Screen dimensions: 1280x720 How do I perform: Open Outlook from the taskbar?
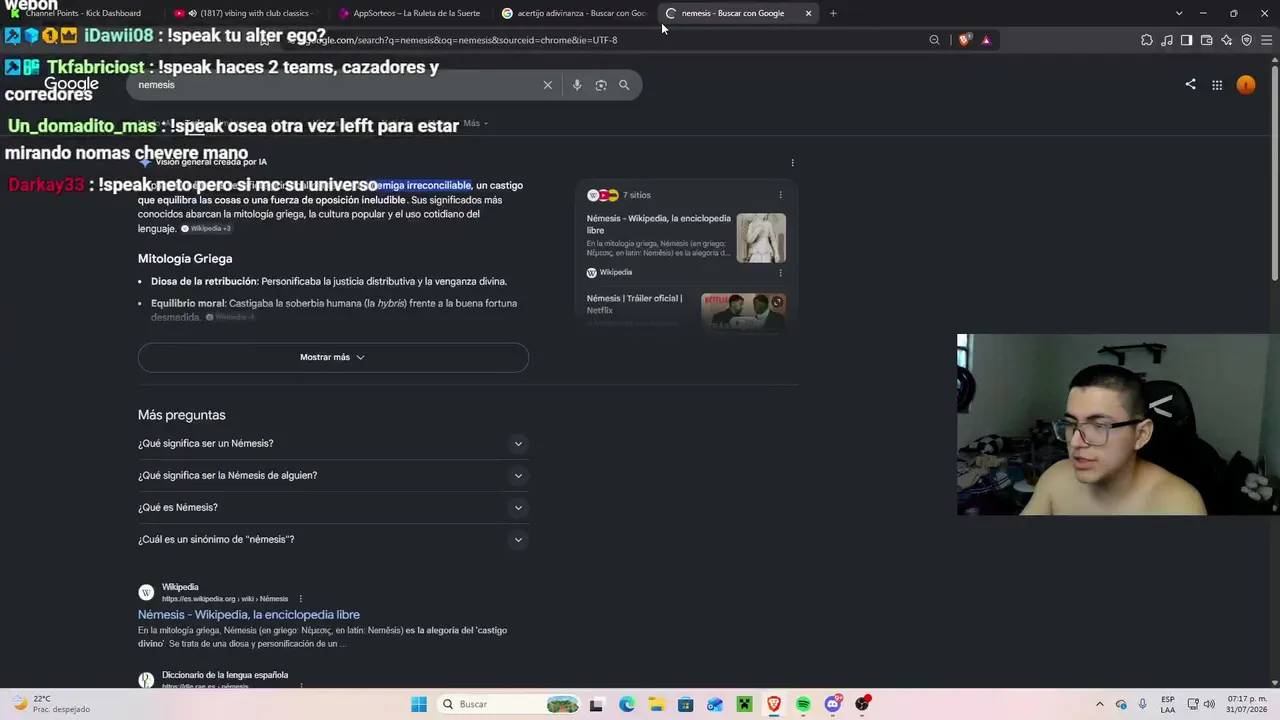(x=714, y=704)
